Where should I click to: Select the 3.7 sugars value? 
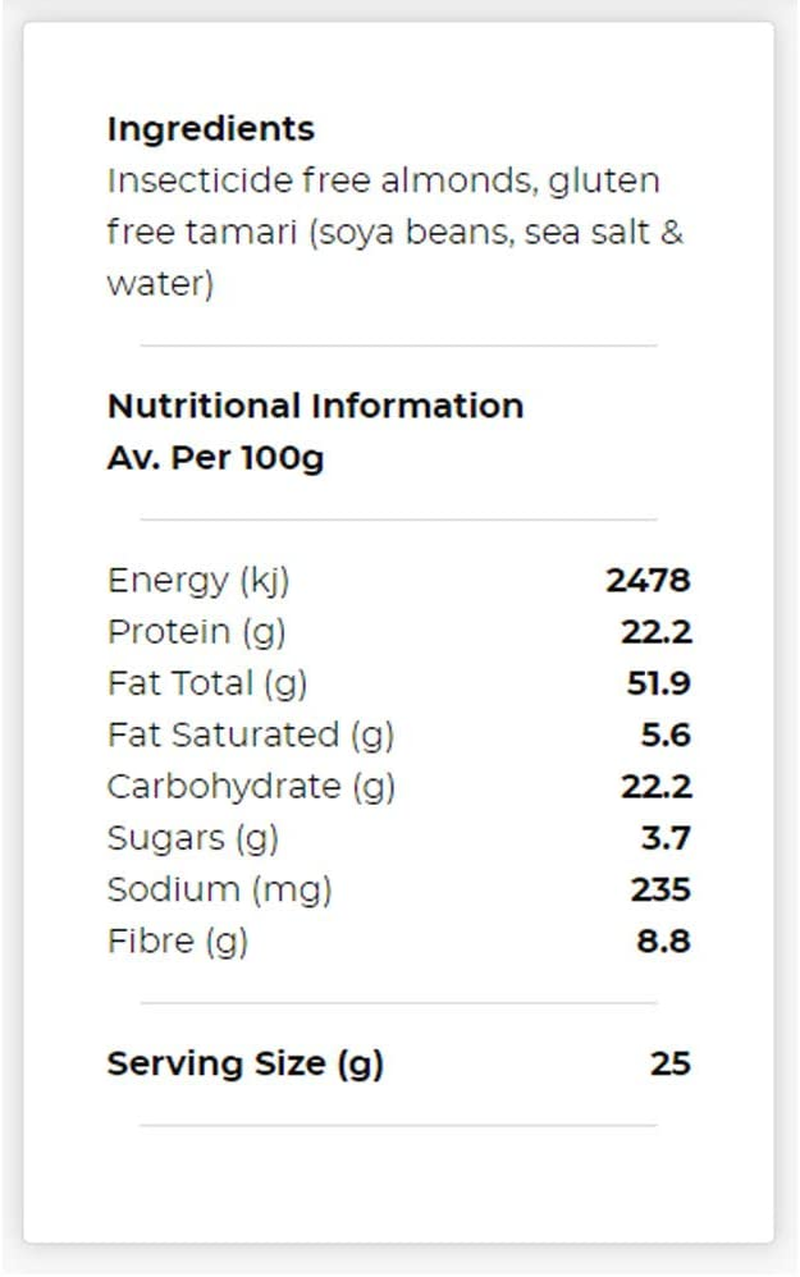click(x=665, y=838)
